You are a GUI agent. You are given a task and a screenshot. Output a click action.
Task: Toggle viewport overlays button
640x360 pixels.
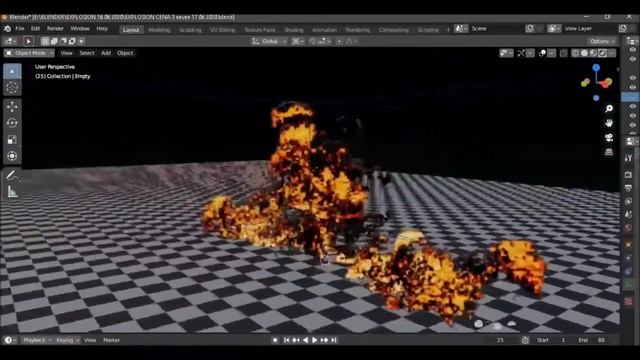[542, 53]
